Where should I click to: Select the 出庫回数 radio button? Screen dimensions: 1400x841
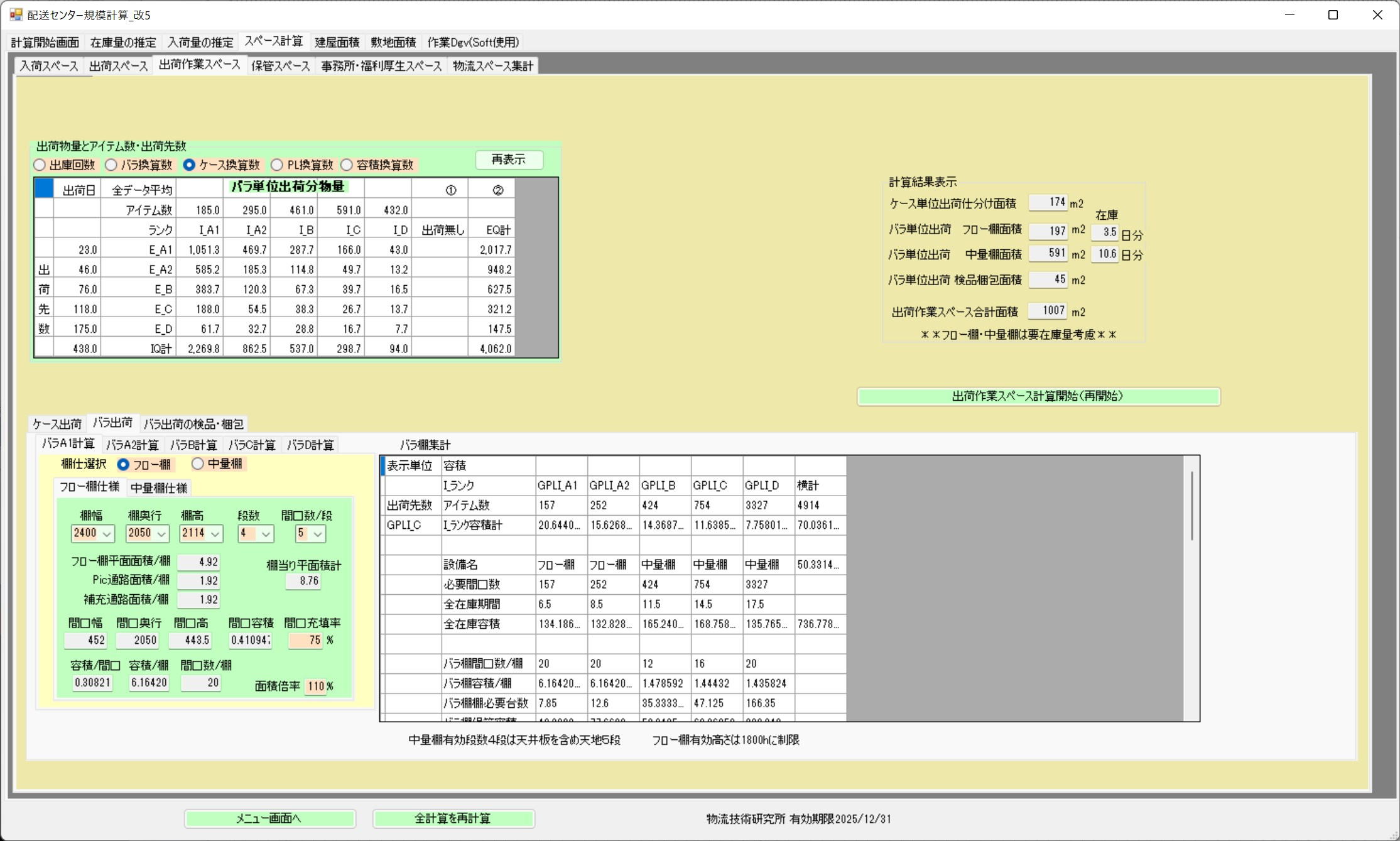(40, 165)
